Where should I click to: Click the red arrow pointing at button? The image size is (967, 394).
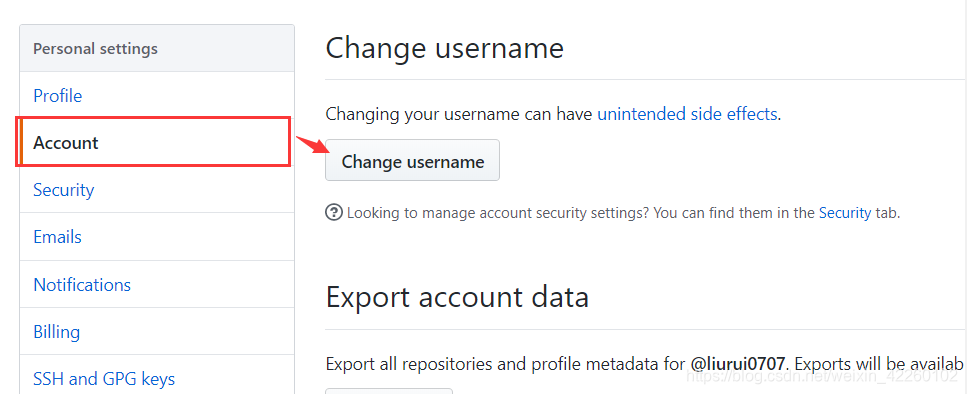click(x=313, y=144)
